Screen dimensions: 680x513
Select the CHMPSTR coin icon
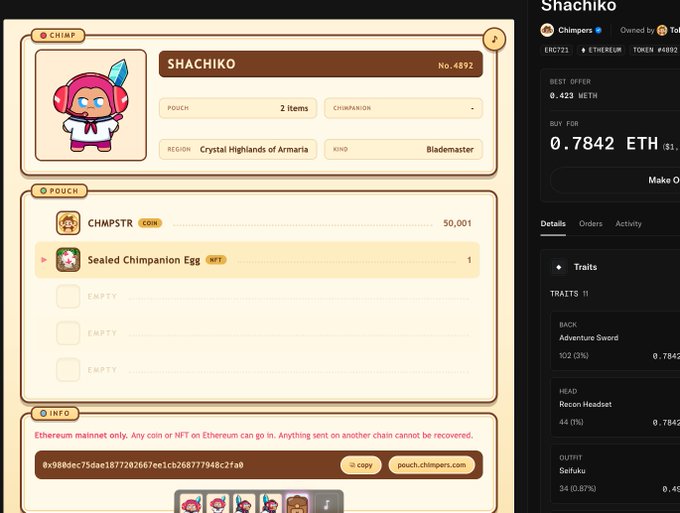point(68,223)
